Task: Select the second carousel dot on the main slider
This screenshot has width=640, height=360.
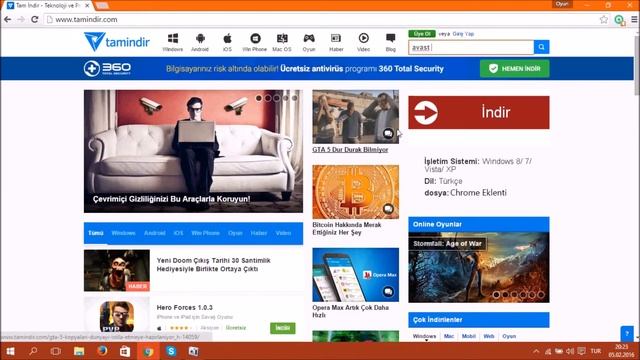Action: point(268,98)
